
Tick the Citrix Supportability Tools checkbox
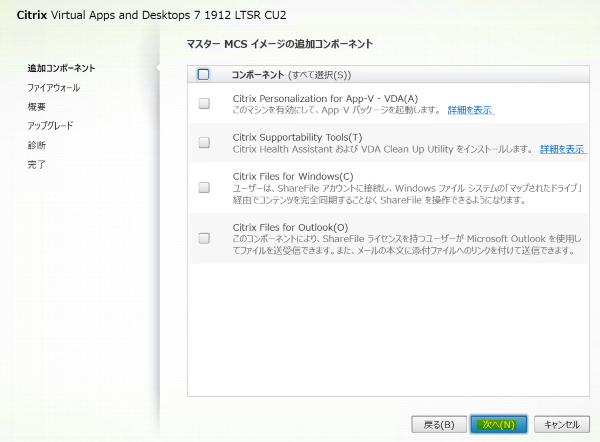click(x=204, y=142)
